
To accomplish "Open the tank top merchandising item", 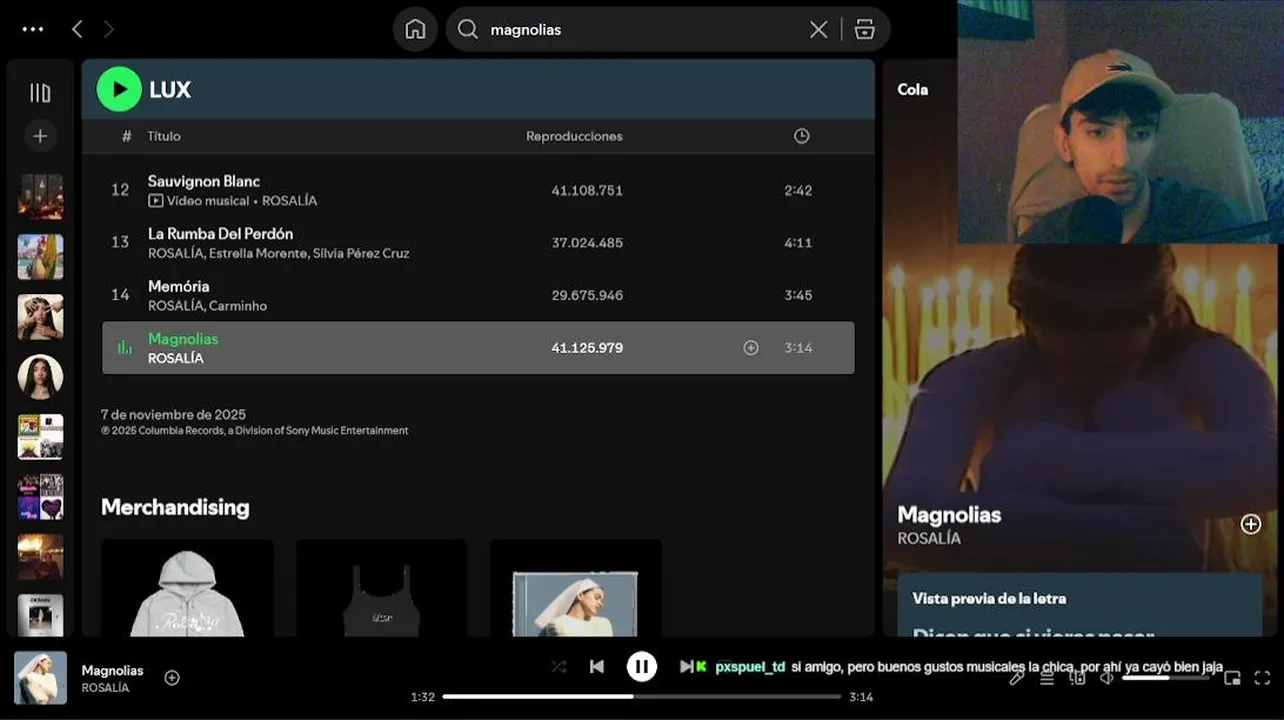I will [381, 588].
